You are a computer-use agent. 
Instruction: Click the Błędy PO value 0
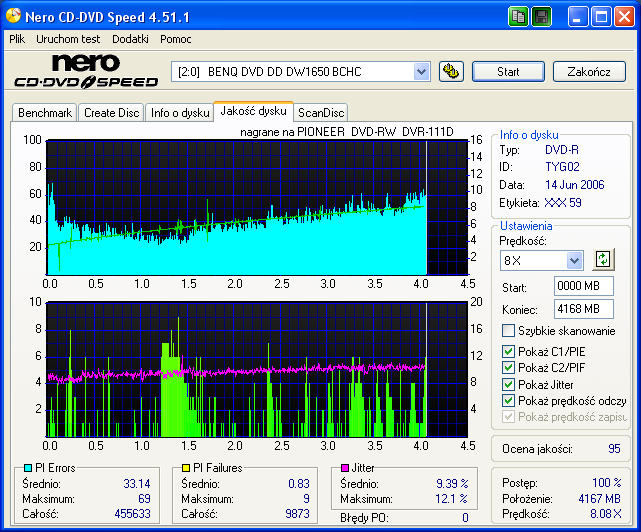point(465,518)
